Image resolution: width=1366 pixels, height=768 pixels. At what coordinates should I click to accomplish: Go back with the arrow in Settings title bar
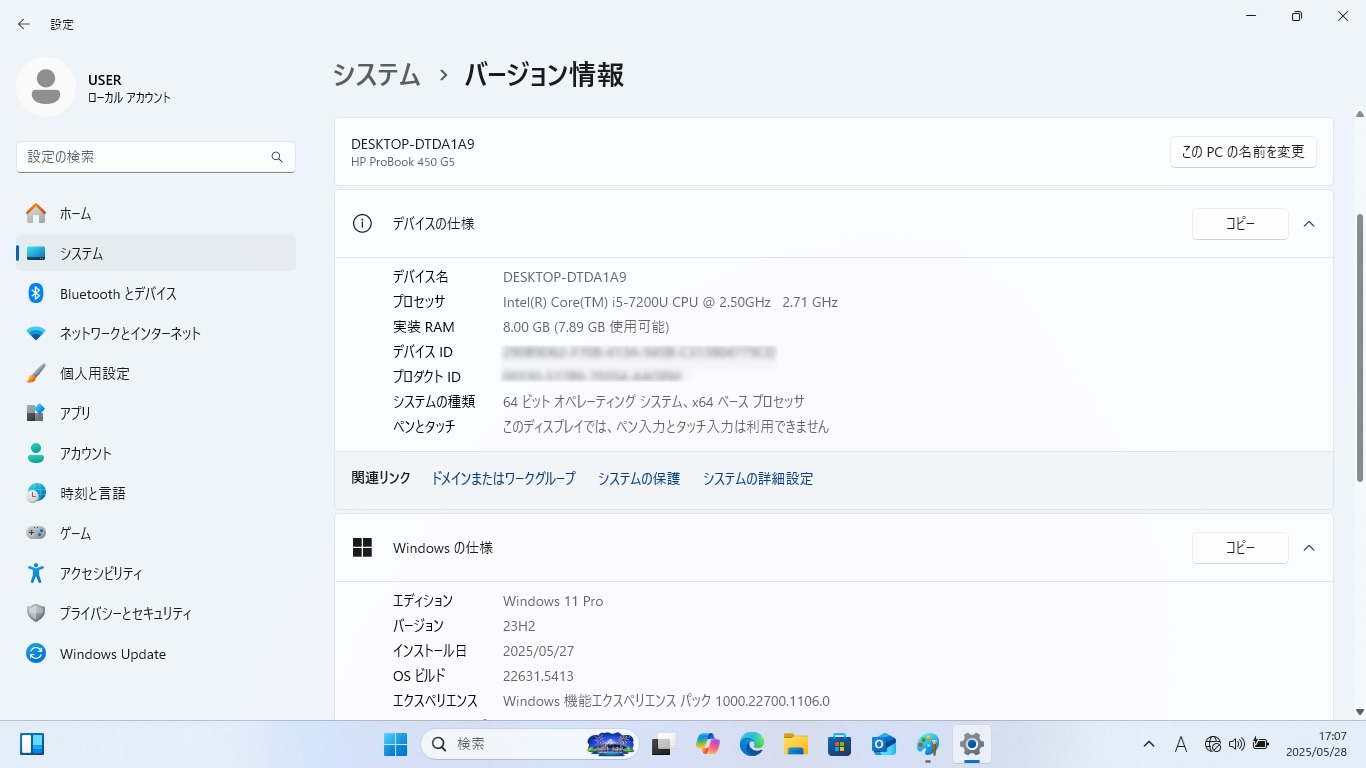[x=24, y=24]
